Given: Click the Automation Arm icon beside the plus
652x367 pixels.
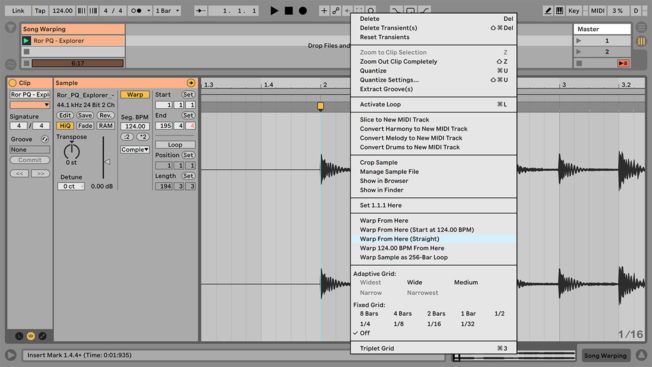Looking at the screenshot, I should (336, 11).
